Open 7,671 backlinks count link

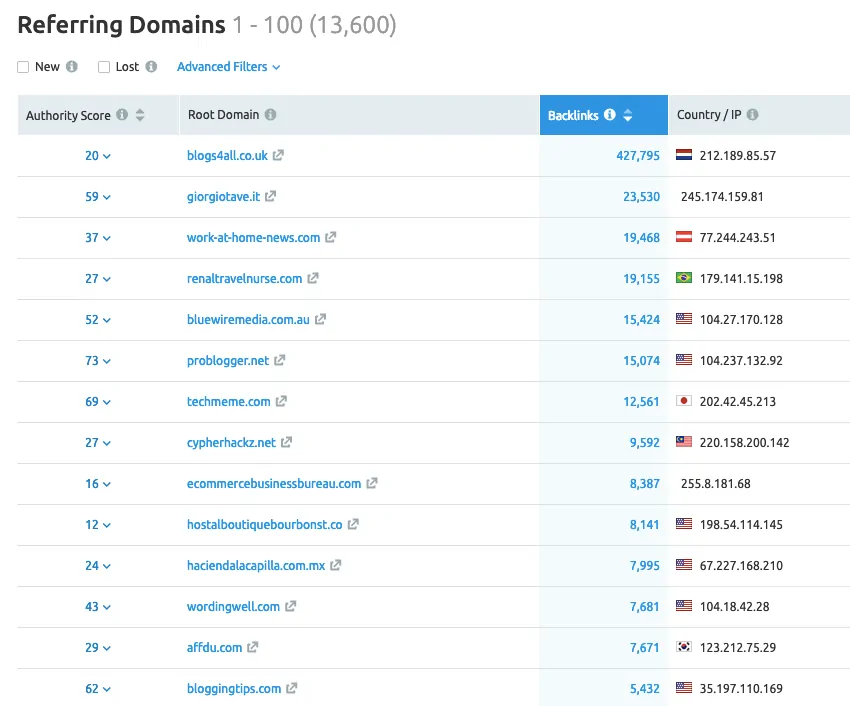(x=645, y=648)
